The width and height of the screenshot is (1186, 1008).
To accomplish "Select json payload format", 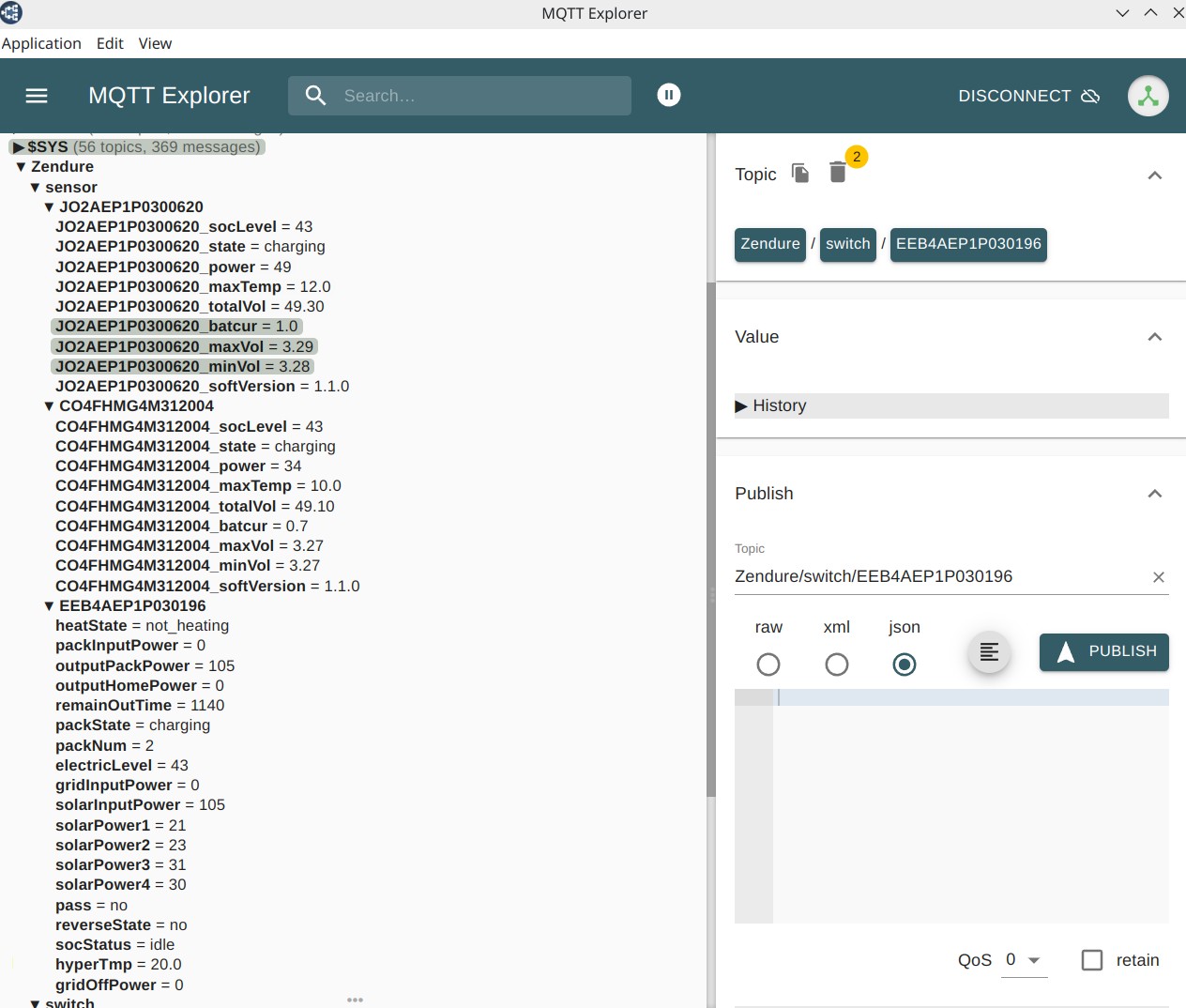I will (905, 664).
